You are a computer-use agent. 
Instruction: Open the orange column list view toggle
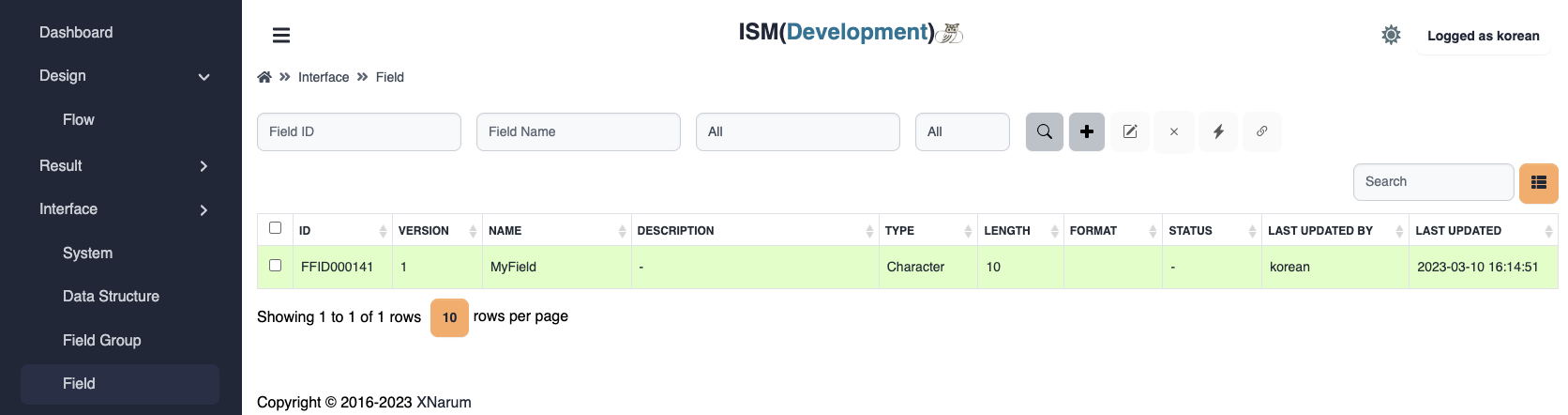pyautogui.click(x=1538, y=182)
